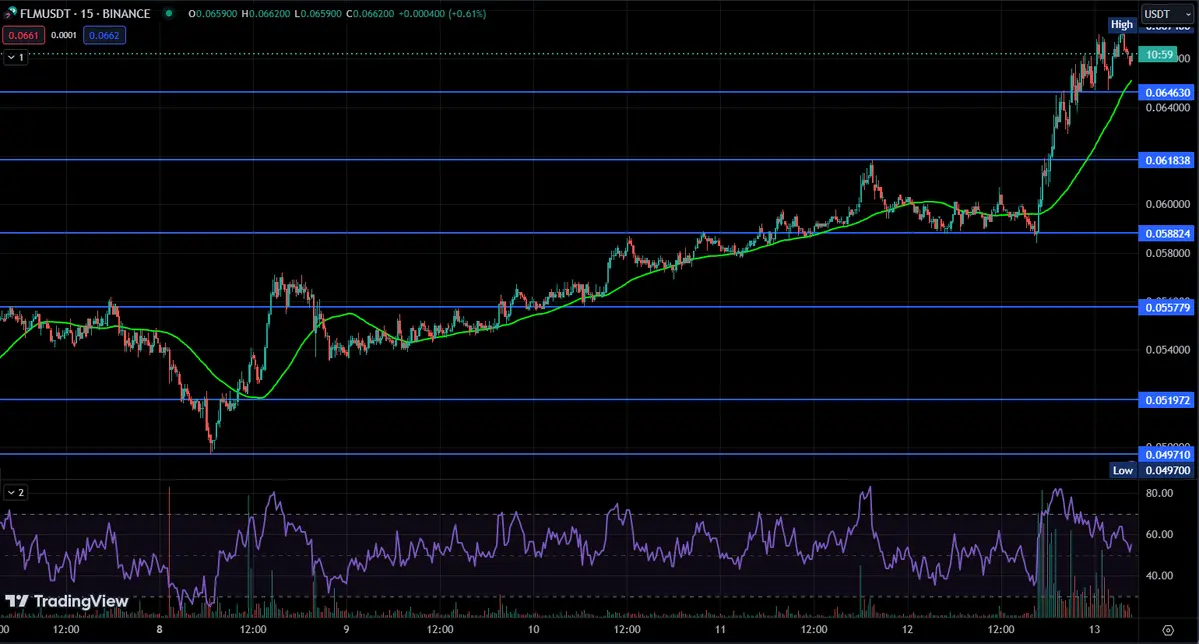Image resolution: width=1199 pixels, height=644 pixels.
Task: Click the OHLC change value +0.000400 (+0.61%)
Action: [x=442, y=14]
